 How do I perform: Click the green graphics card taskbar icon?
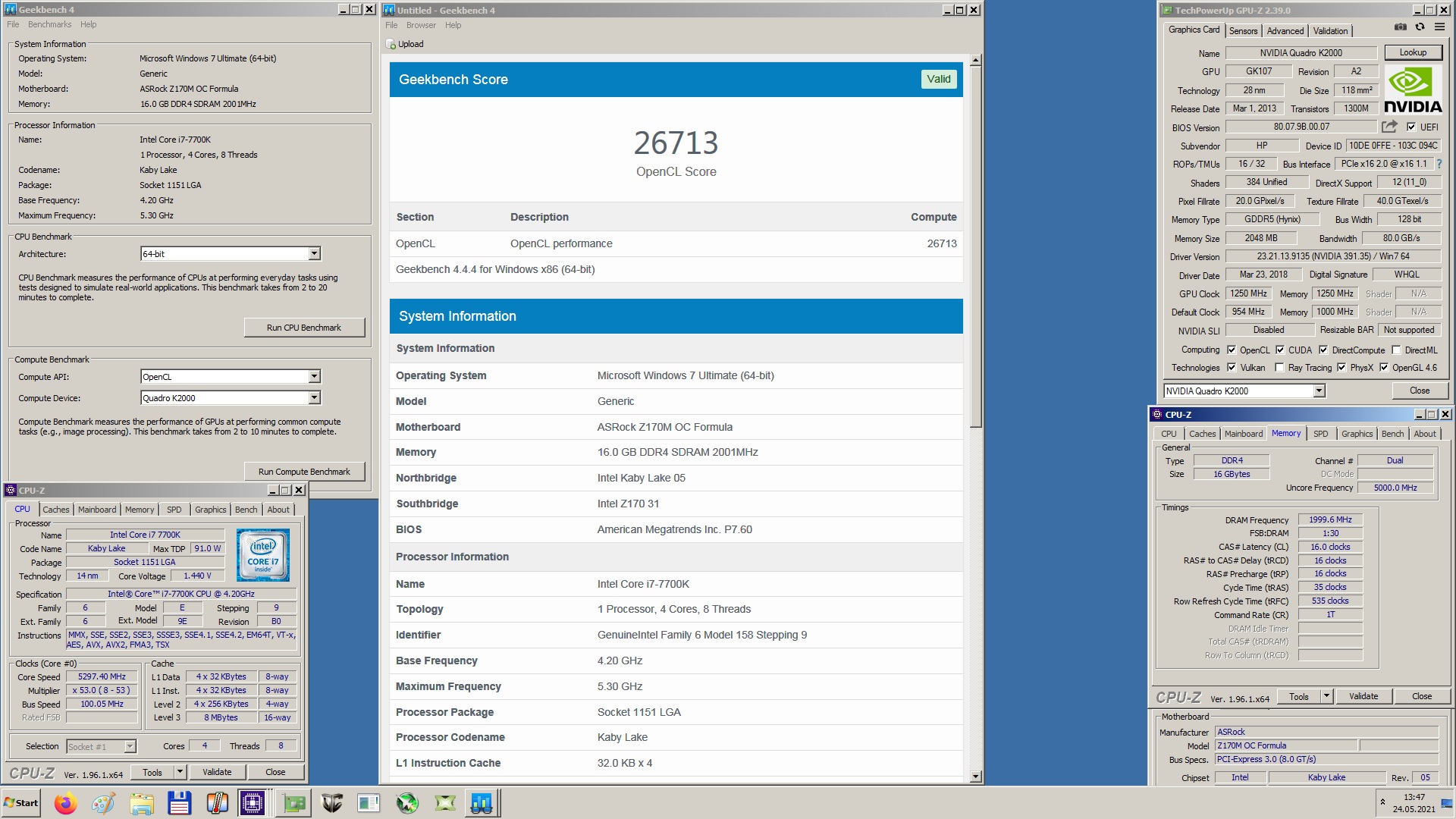[293, 803]
